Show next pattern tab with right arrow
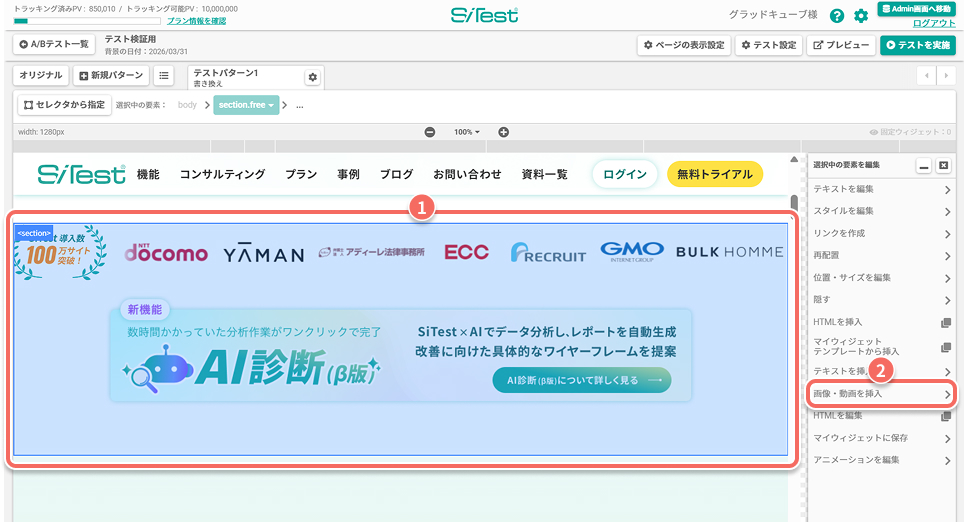The height and width of the screenshot is (522, 964). [946, 76]
